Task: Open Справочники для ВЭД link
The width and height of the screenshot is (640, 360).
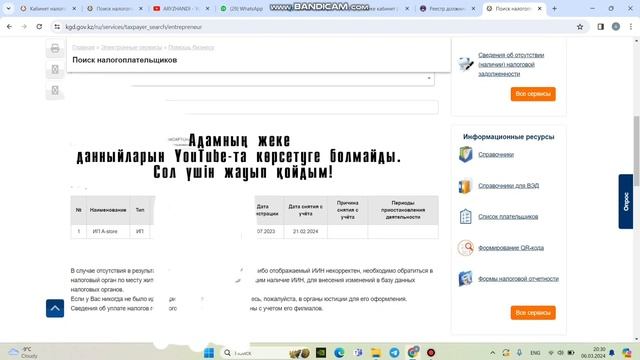Action: tap(509, 186)
